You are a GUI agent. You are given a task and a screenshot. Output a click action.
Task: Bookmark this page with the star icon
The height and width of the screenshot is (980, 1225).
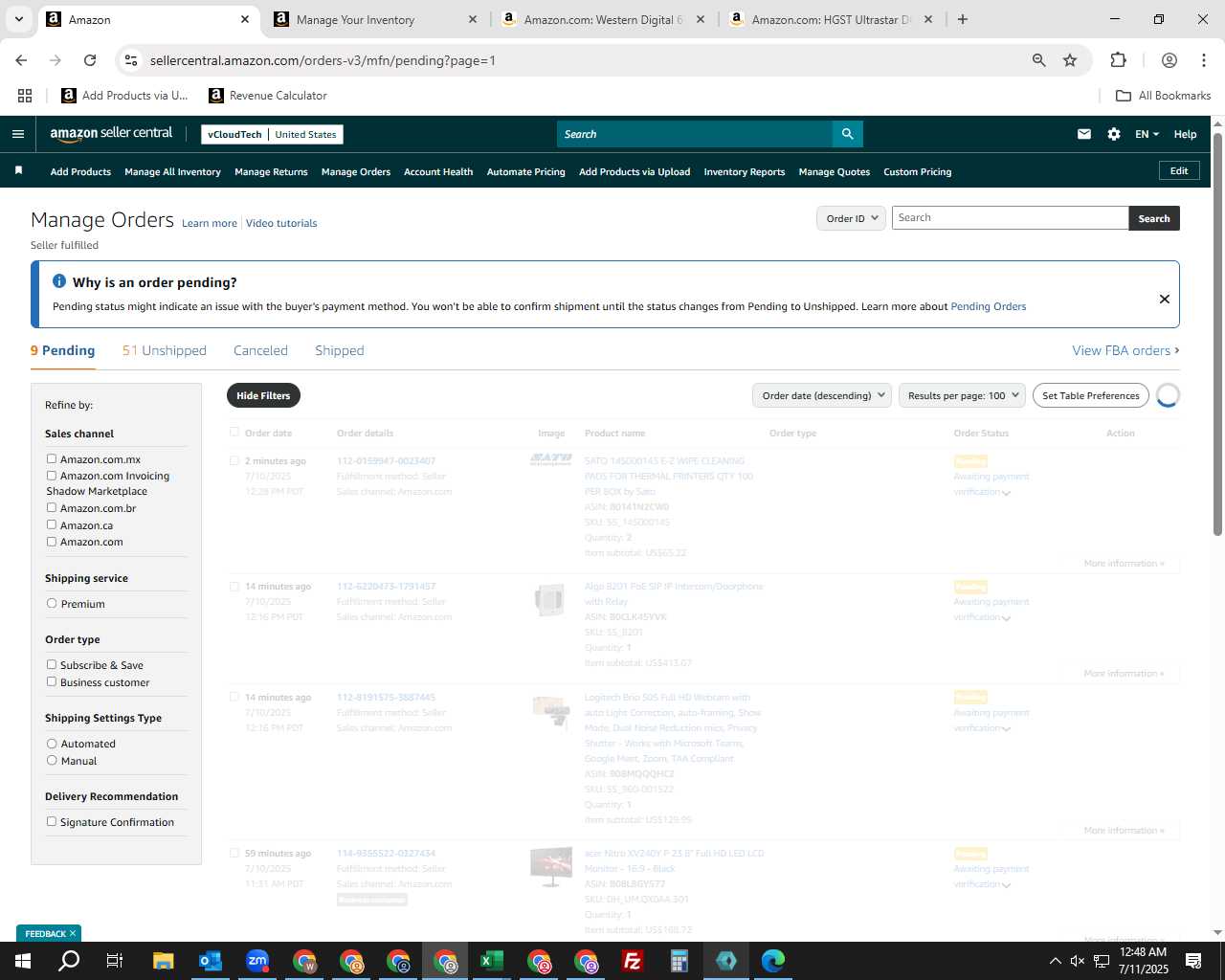(x=1070, y=60)
